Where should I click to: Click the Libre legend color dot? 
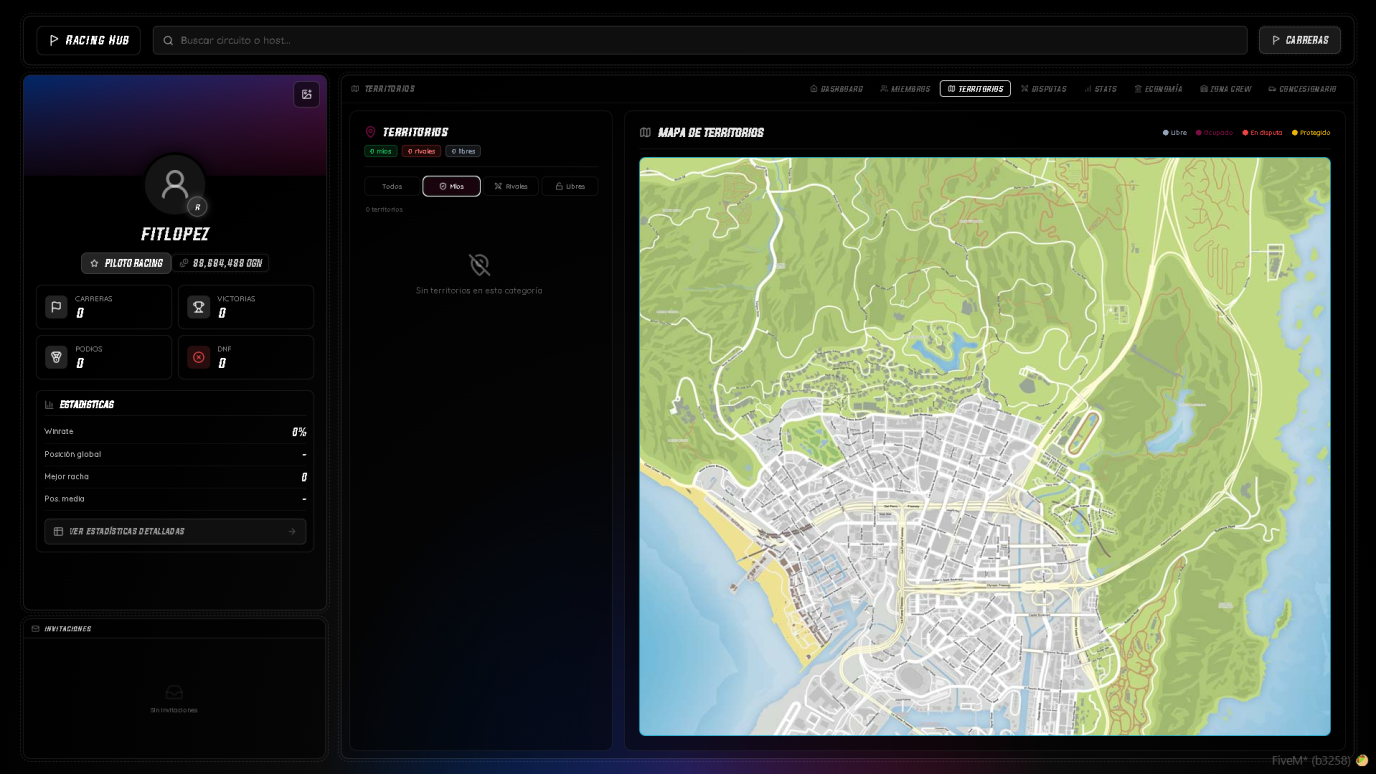pos(1166,132)
